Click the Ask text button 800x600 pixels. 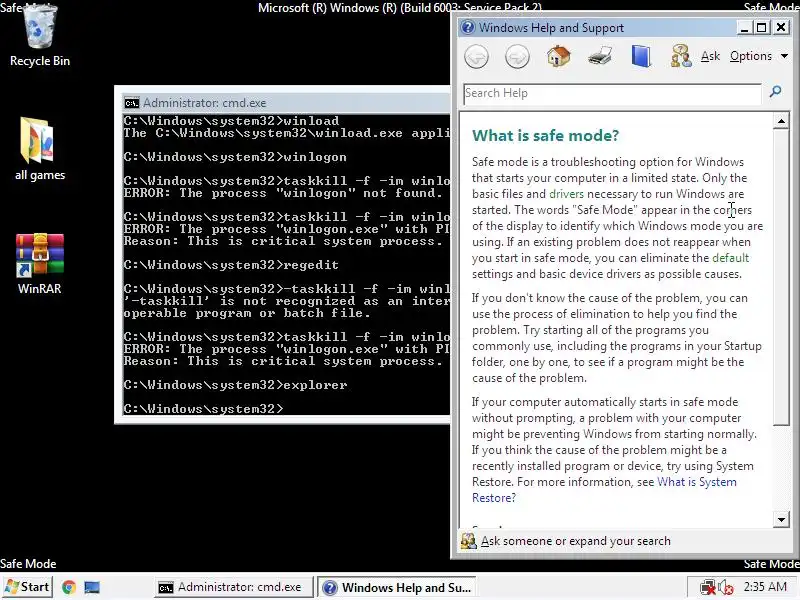tap(710, 56)
